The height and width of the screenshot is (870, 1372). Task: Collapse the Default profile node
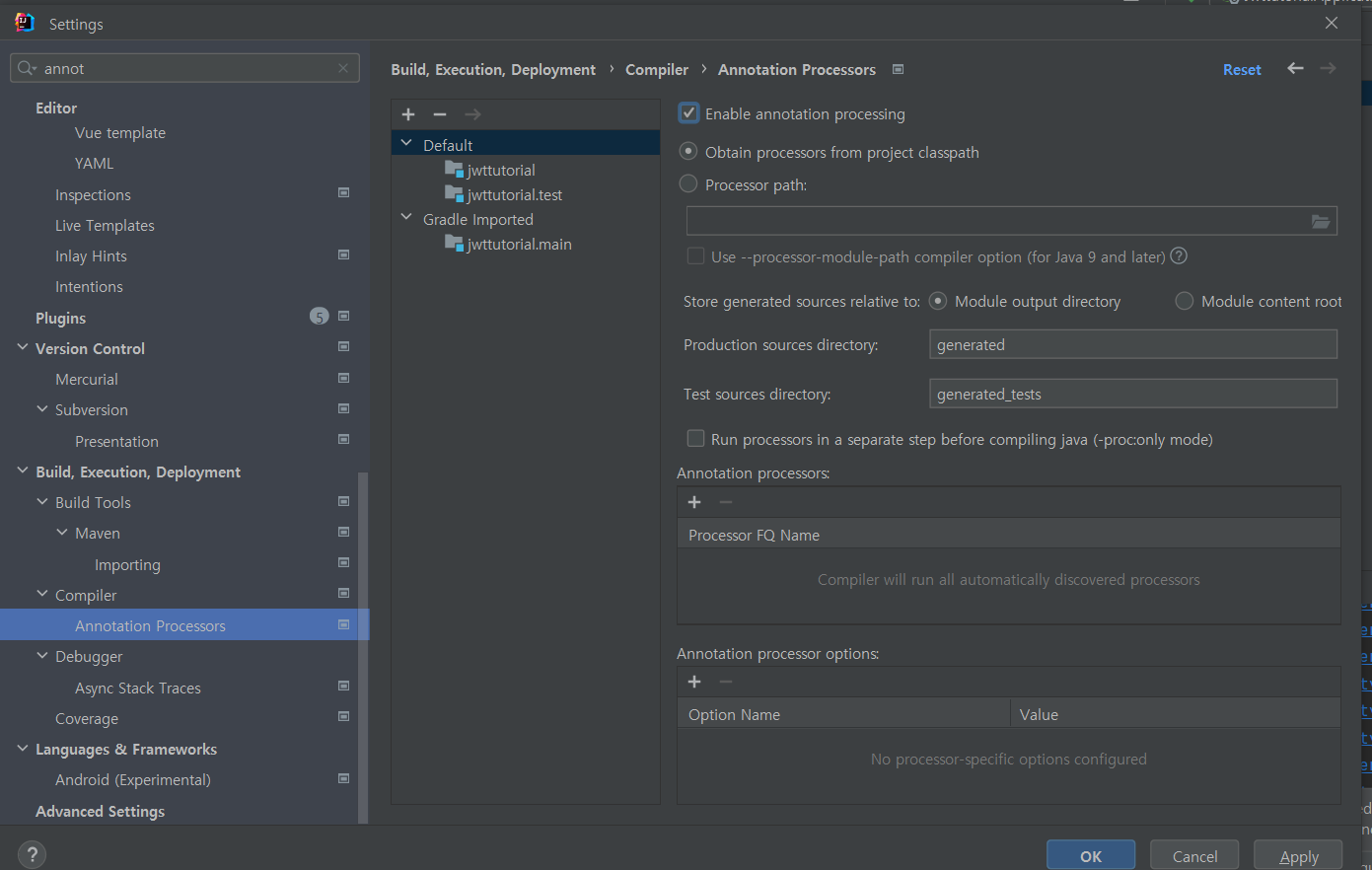click(406, 144)
